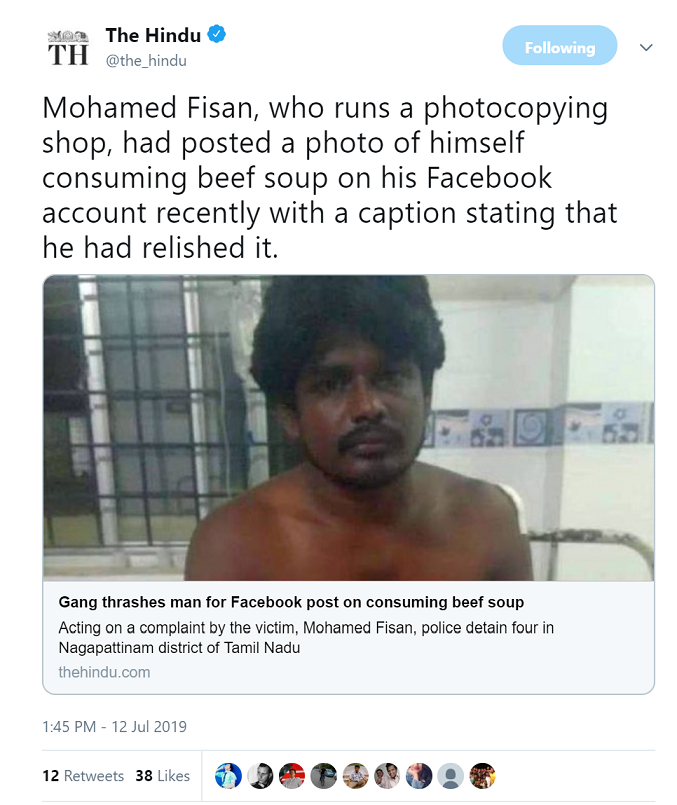Image resolution: width=677 pixels, height=805 pixels.
Task: Click the @the_hindu handle
Action: pyautogui.click(x=146, y=60)
